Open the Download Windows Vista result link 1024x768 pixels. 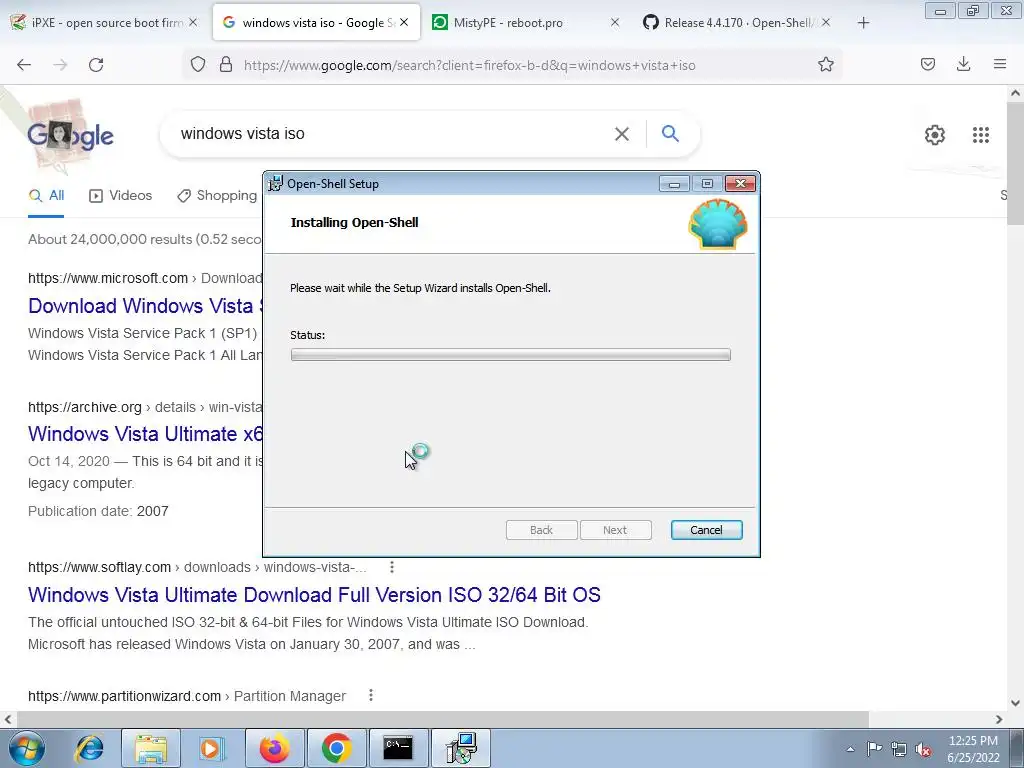pos(145,306)
